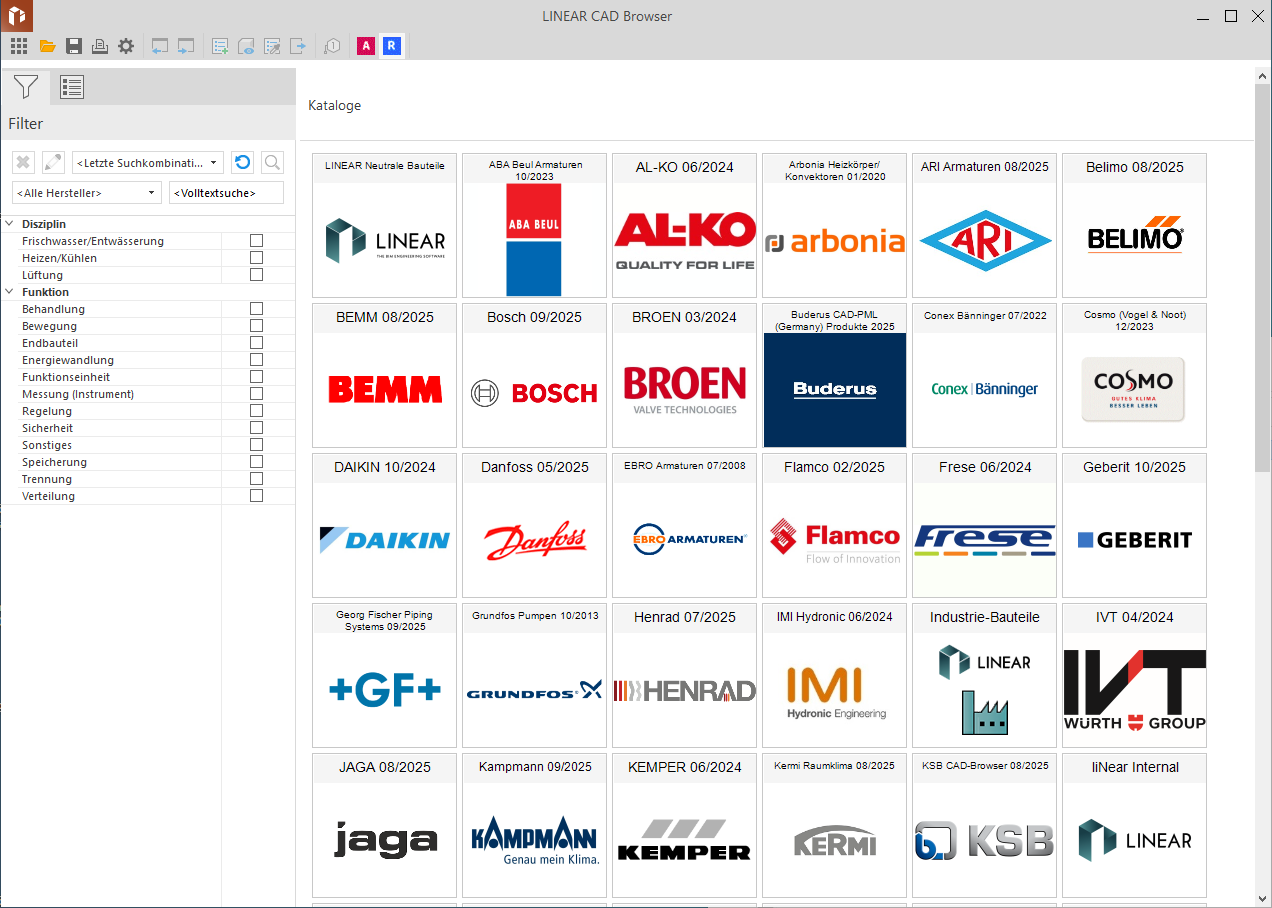Click the pencil edit filter icon
This screenshot has width=1272, height=908.
(53, 163)
